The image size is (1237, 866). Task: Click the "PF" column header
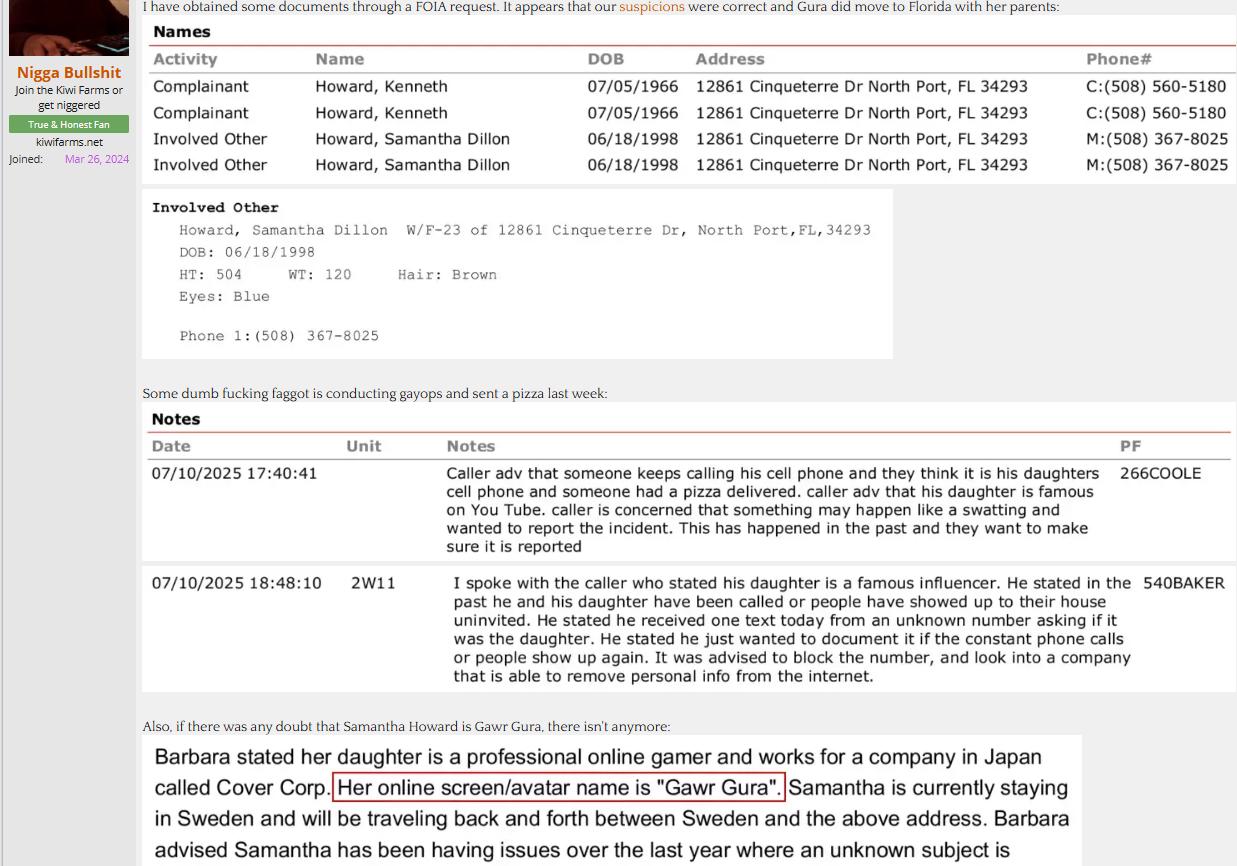tap(1130, 446)
